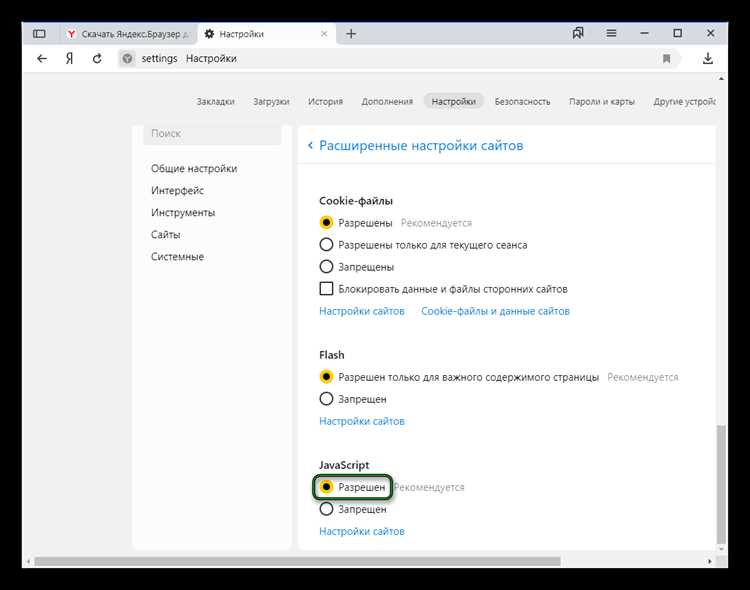Open the История tab
750x590 pixels.
click(325, 101)
